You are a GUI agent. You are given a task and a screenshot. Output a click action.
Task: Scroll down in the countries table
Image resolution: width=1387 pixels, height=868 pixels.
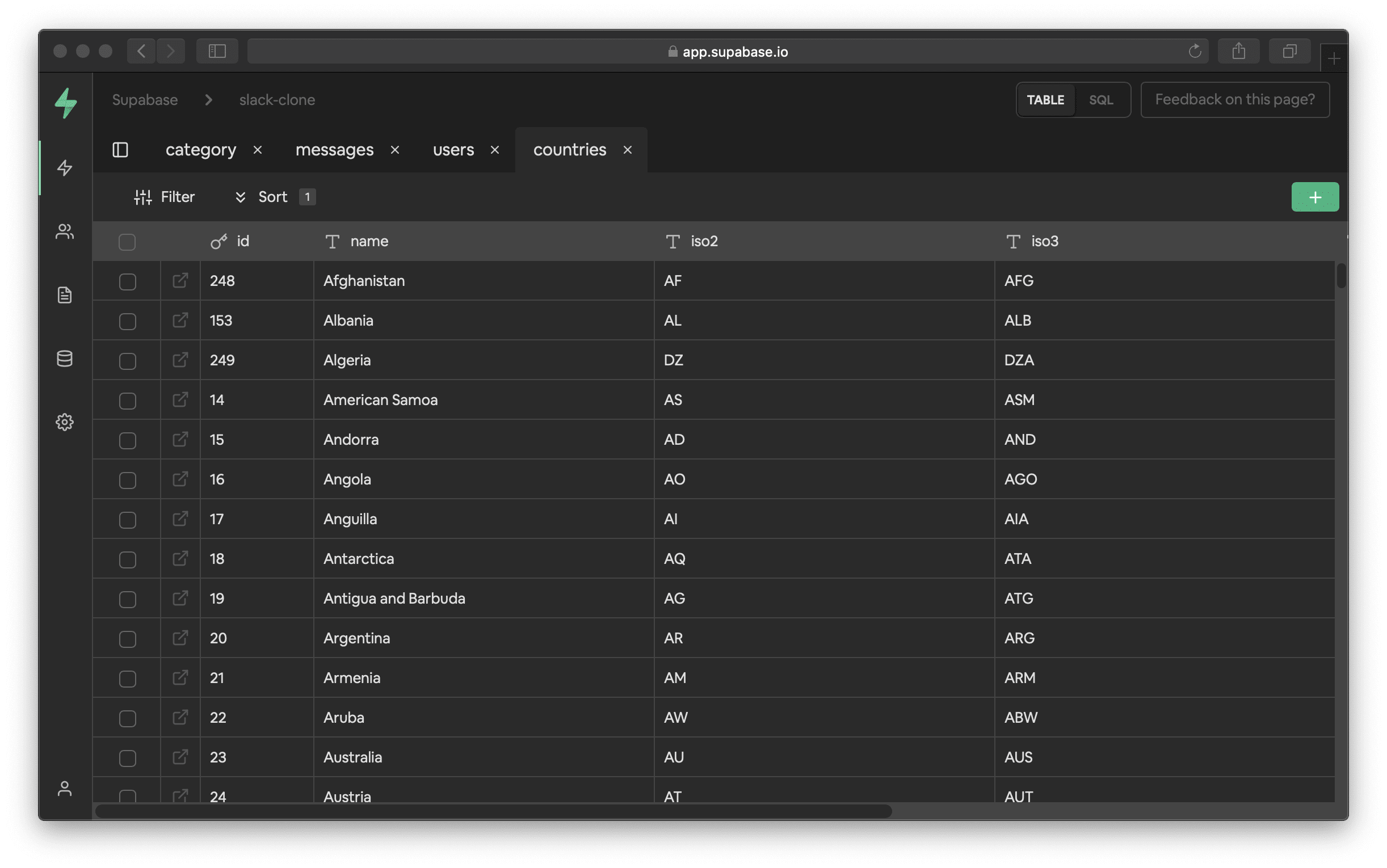point(1340,530)
